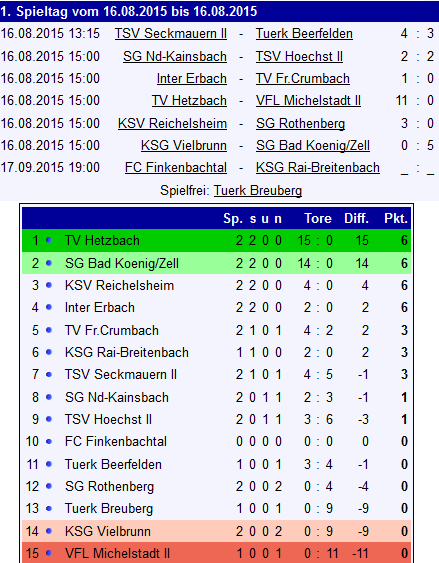
Task: Click blue dot icon beside KSV Reichelsheim
Action: 49,285
